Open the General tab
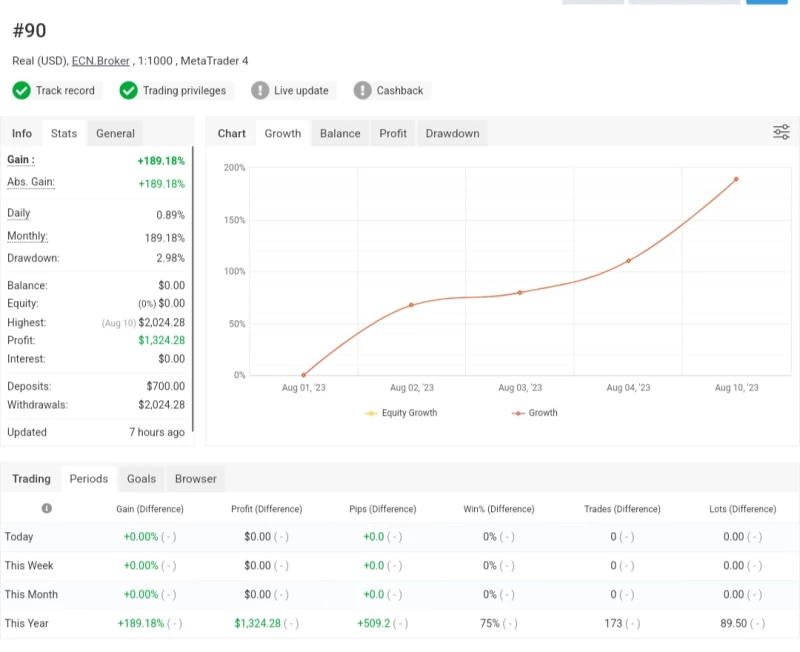The image size is (800, 652). click(115, 133)
